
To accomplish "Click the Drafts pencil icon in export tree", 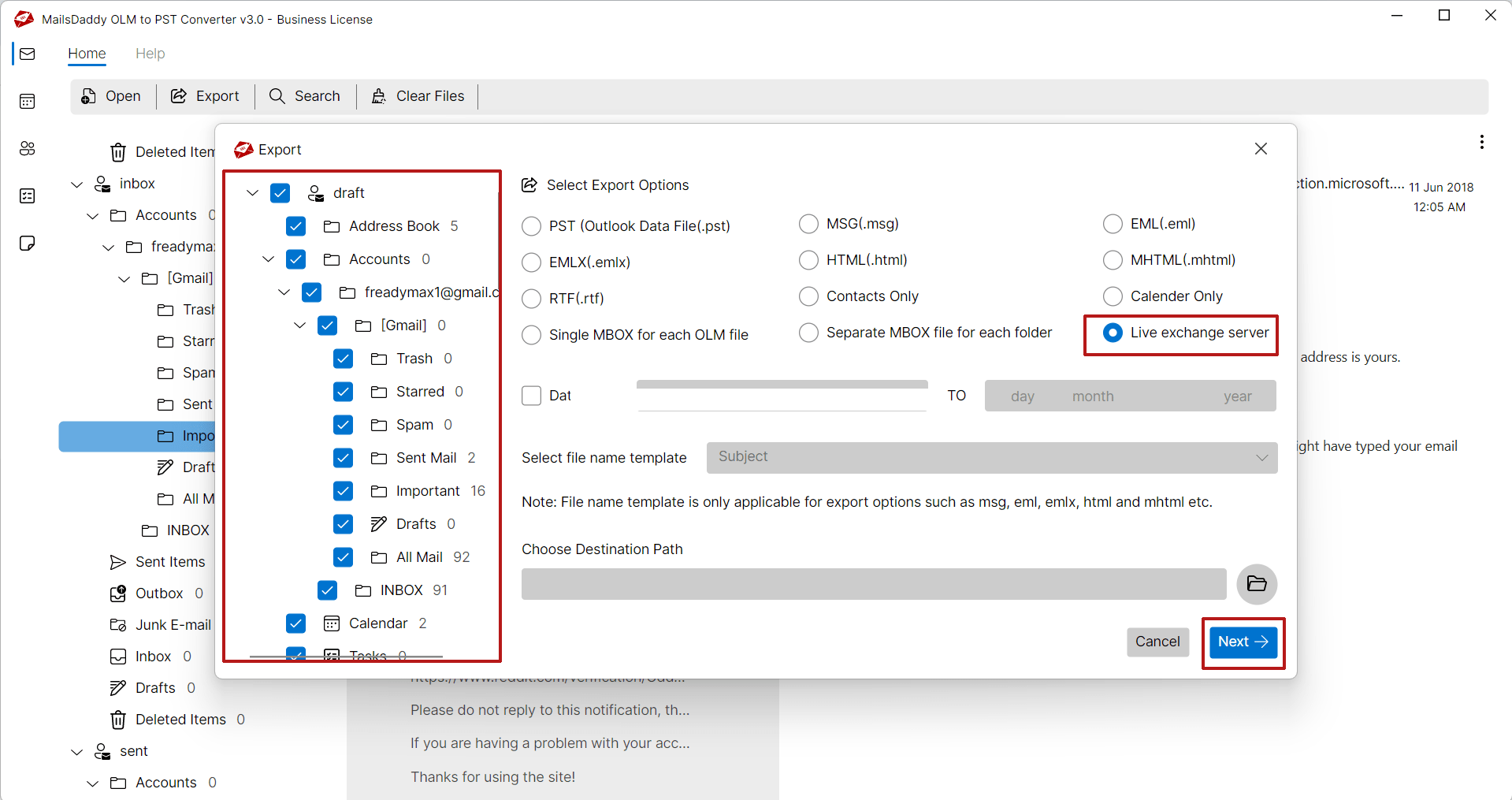I will pos(379,524).
